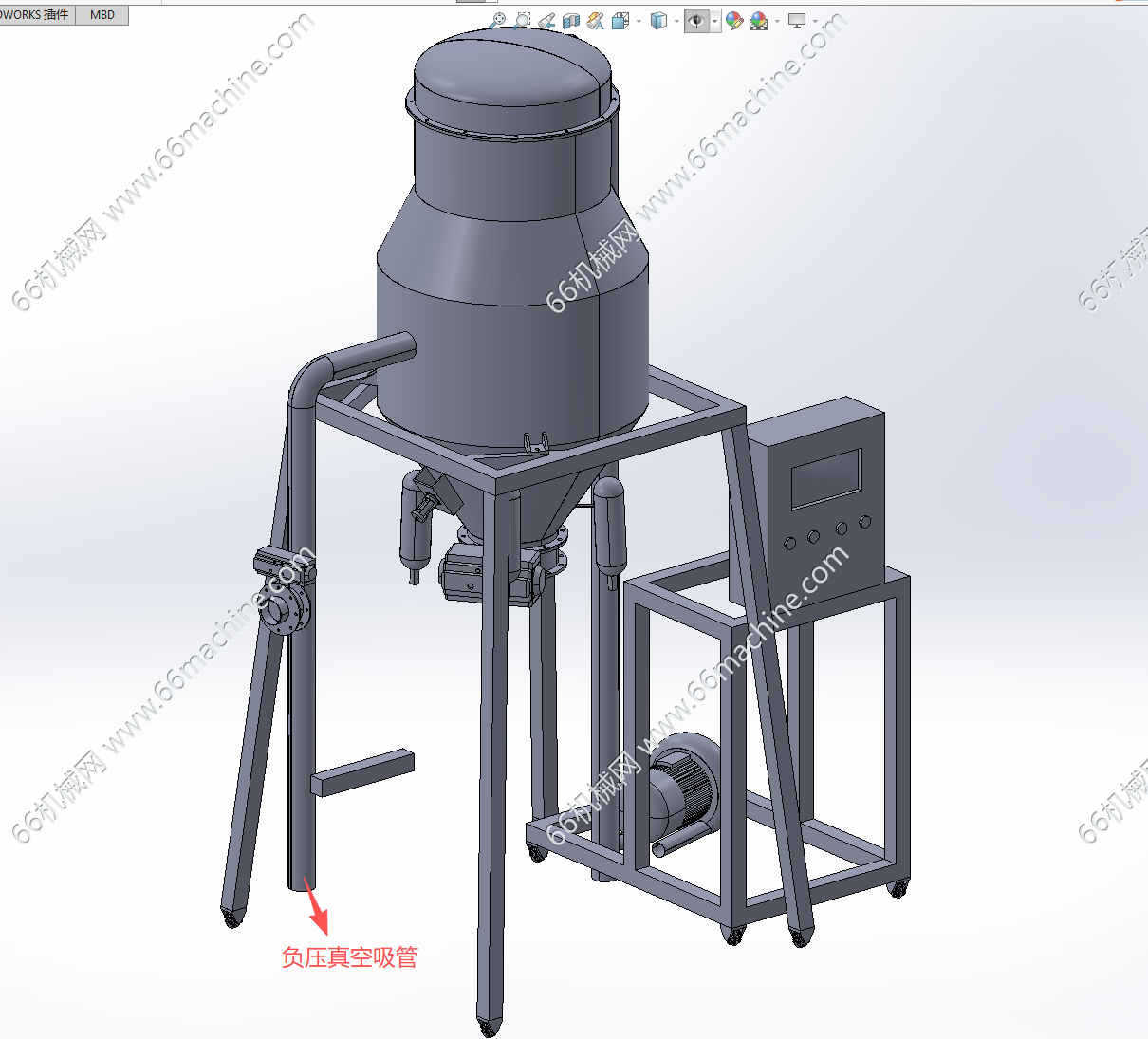Screen dimensions: 1148x1039
Task: Click the Edit Appearance color ball icon
Action: tap(734, 21)
